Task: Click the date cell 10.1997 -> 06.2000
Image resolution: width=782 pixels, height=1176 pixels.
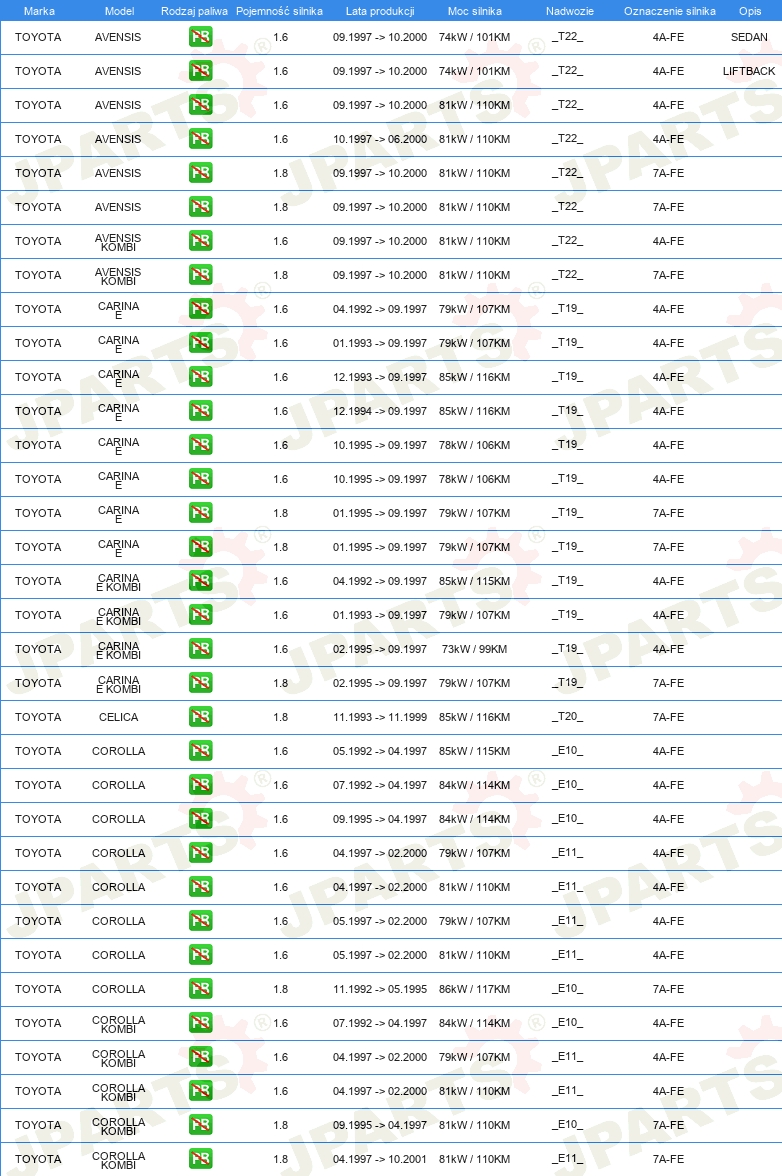Action: [x=380, y=139]
